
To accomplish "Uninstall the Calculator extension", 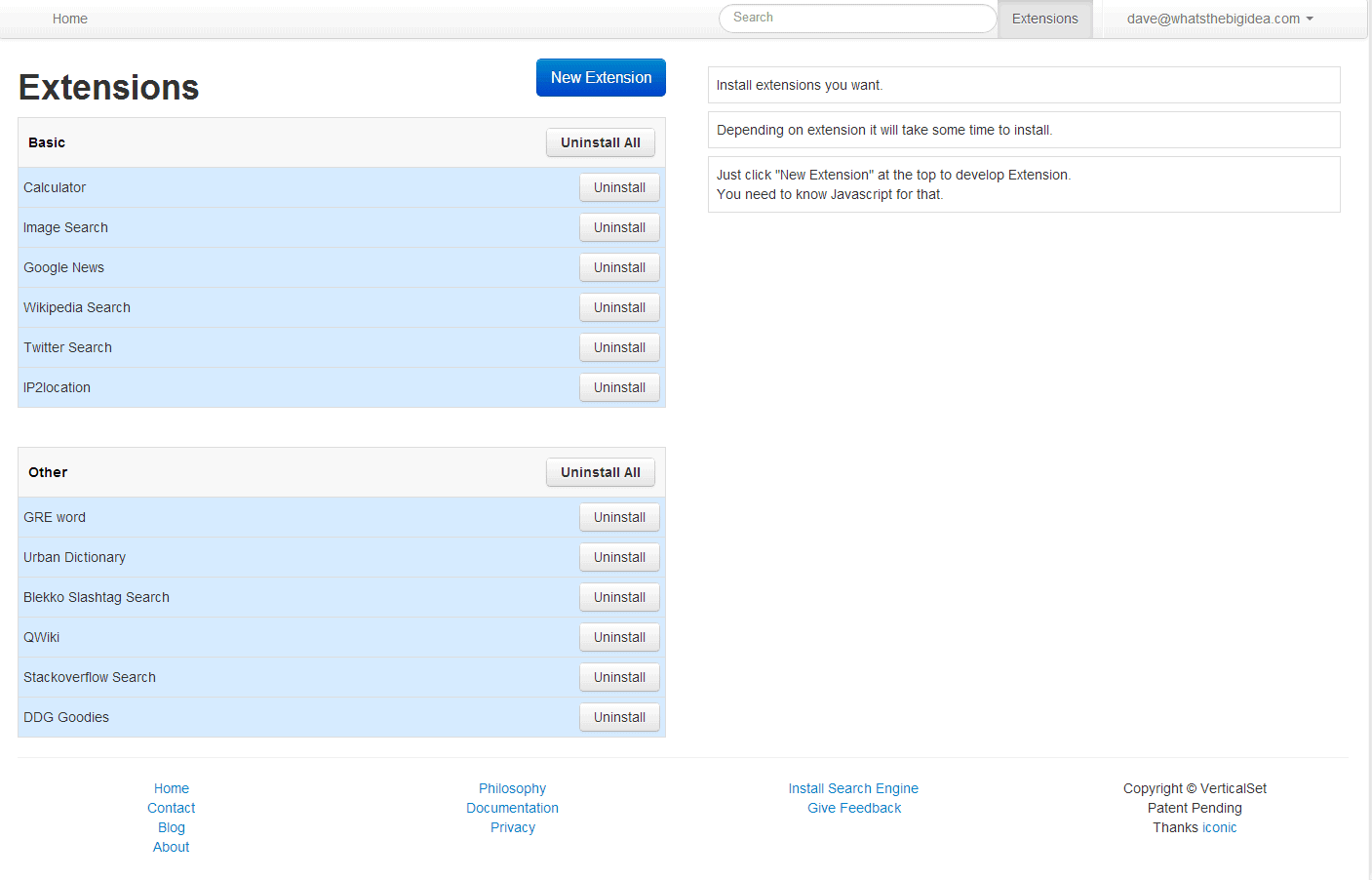I will (x=619, y=187).
